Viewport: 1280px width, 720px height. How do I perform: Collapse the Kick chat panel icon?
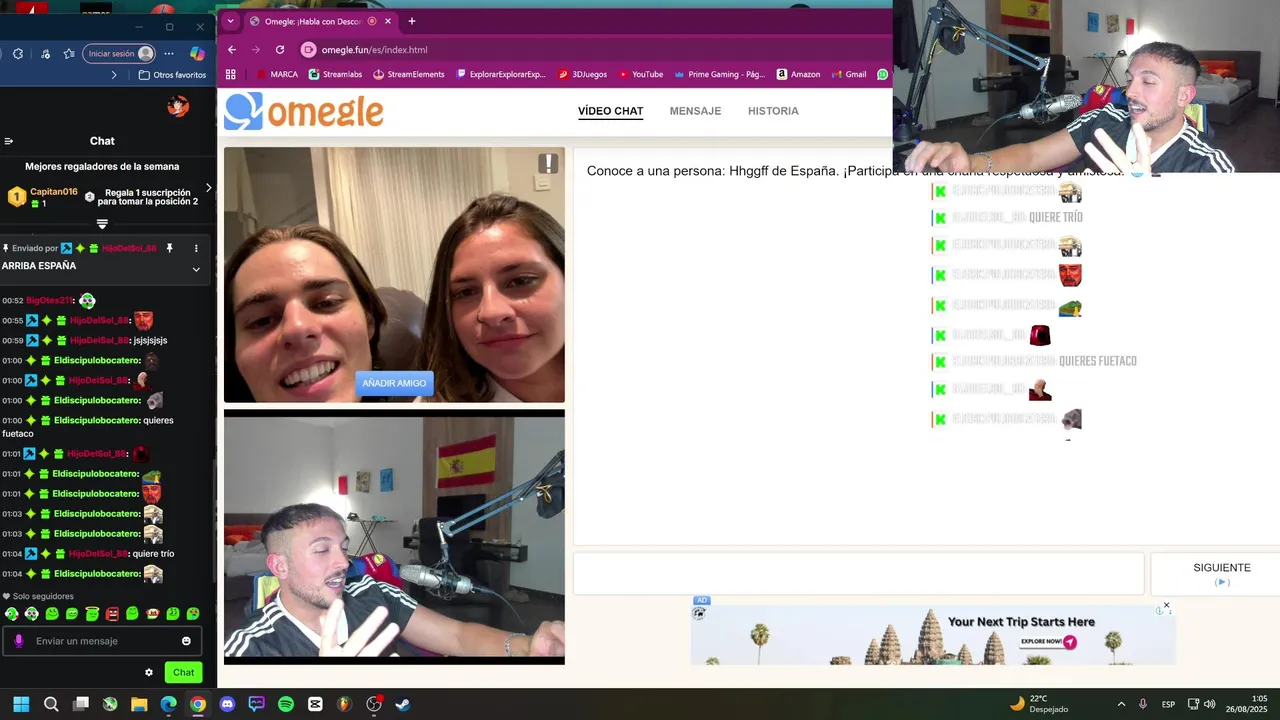tap(8, 141)
